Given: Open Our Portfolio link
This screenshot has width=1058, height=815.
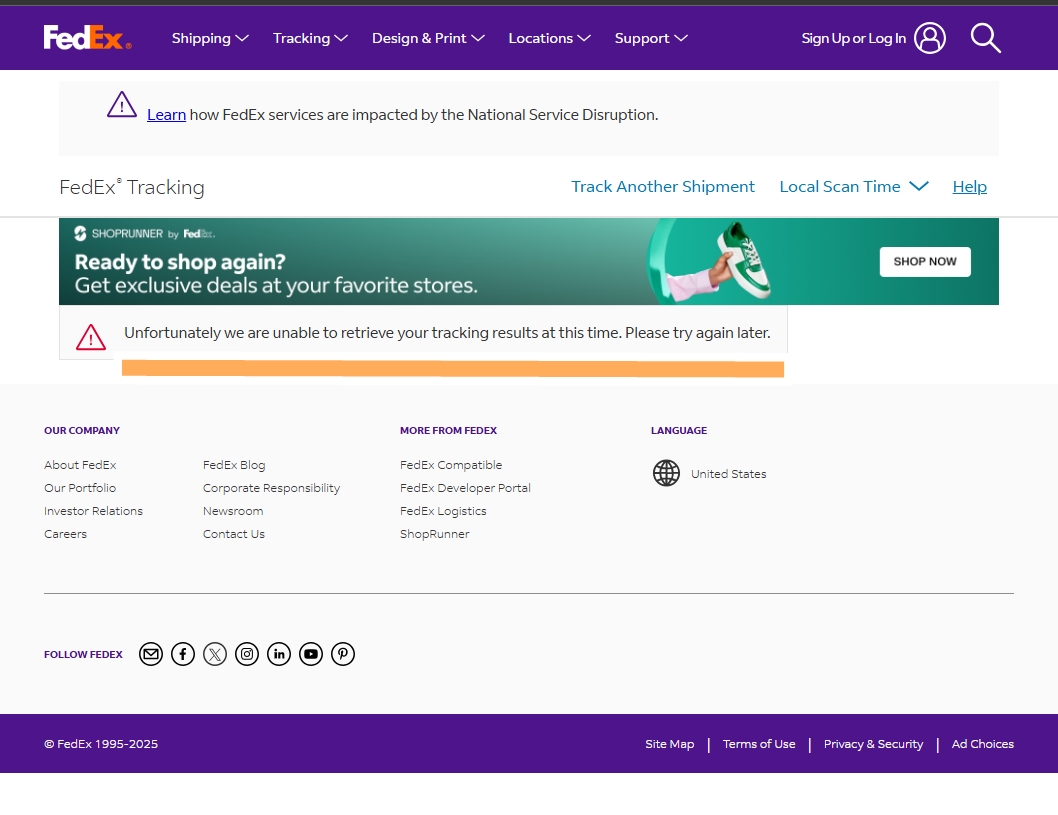Looking at the screenshot, I should [80, 488].
